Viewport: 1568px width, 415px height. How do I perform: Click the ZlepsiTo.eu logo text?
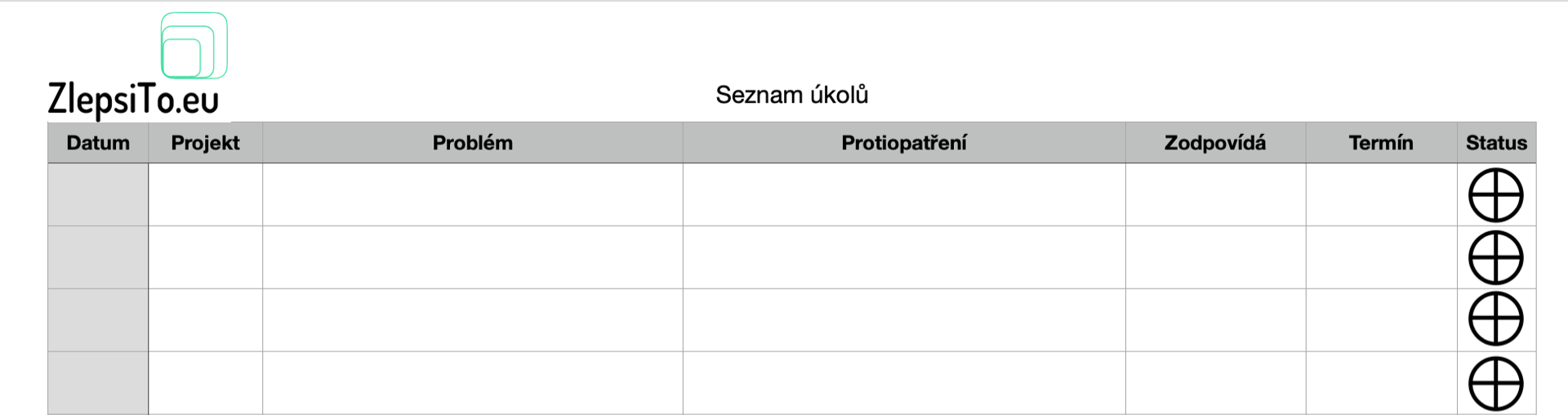134,100
